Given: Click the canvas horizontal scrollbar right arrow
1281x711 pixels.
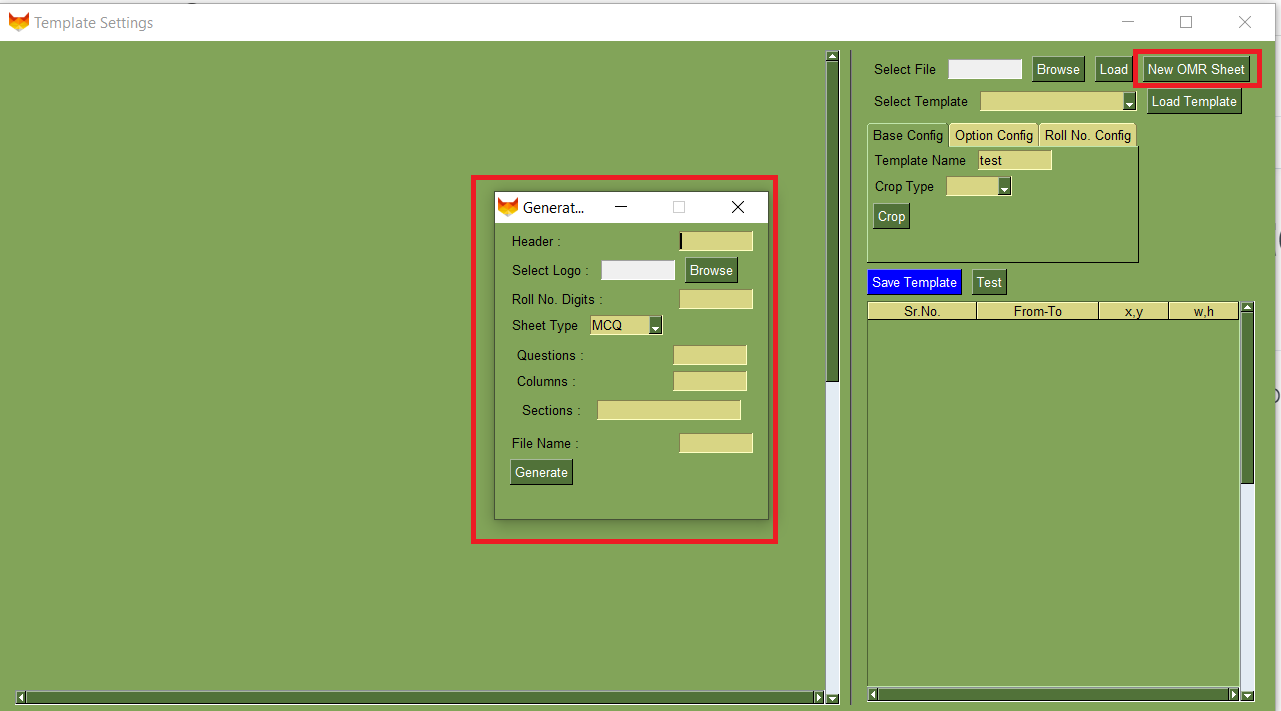Looking at the screenshot, I should coord(819,697).
